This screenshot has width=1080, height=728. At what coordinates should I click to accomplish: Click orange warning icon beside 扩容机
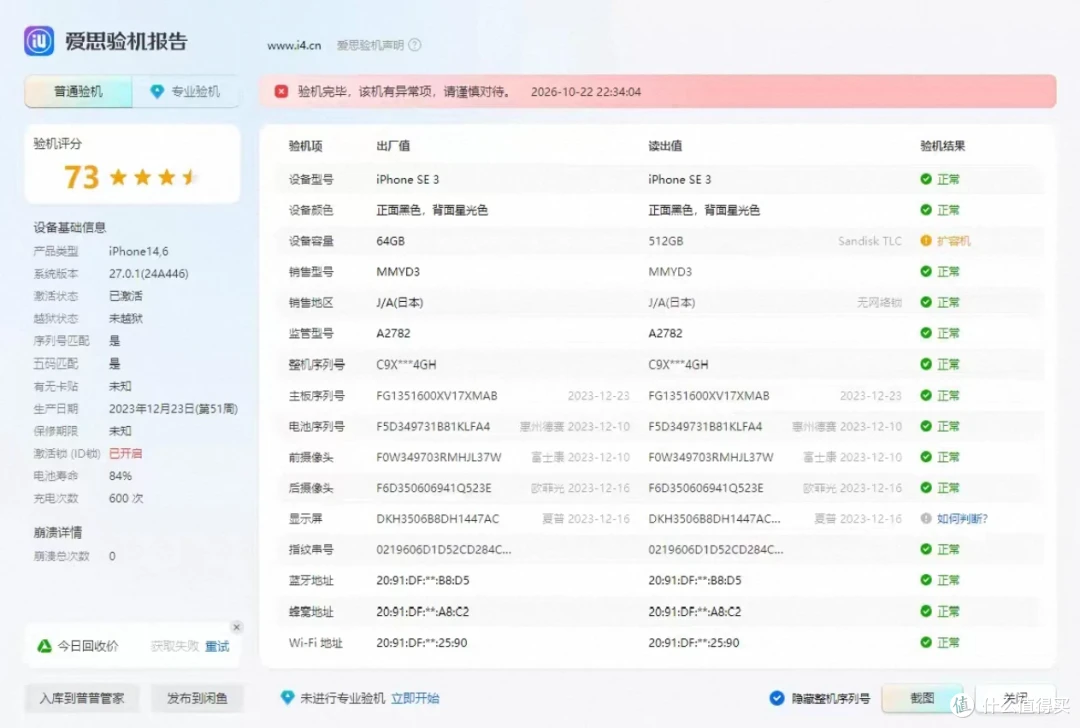(x=926, y=240)
